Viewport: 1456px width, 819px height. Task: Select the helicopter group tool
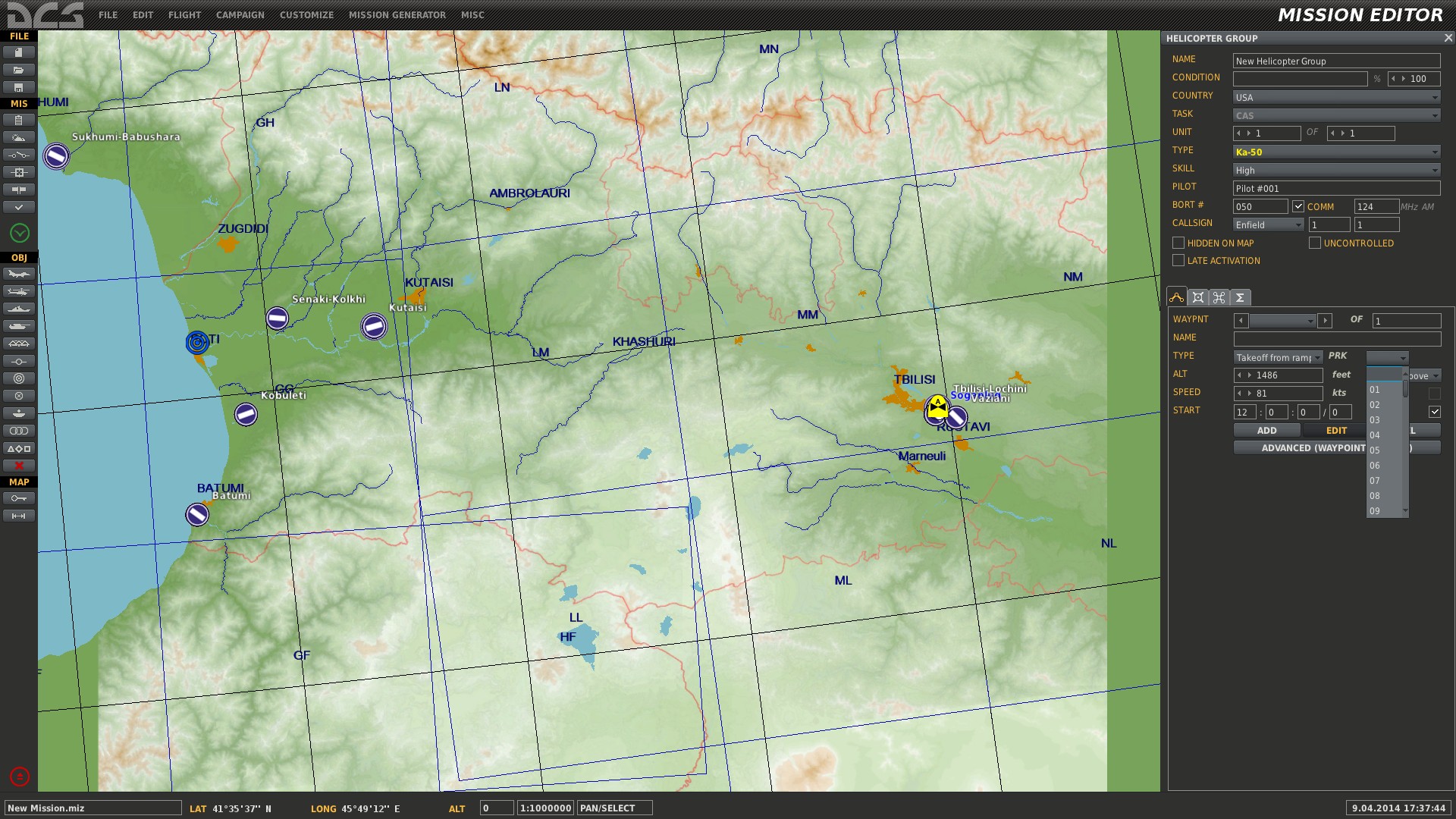[19, 291]
